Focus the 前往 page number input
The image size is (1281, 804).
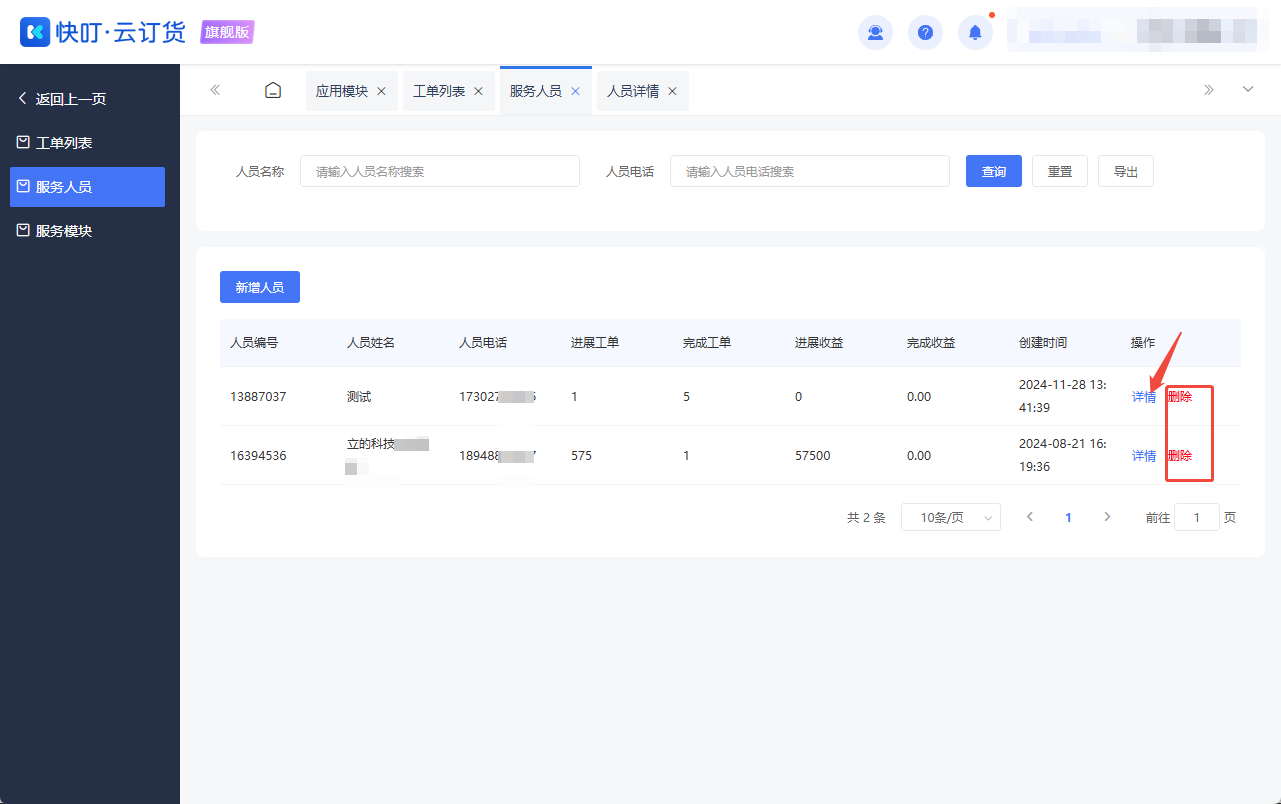1197,517
